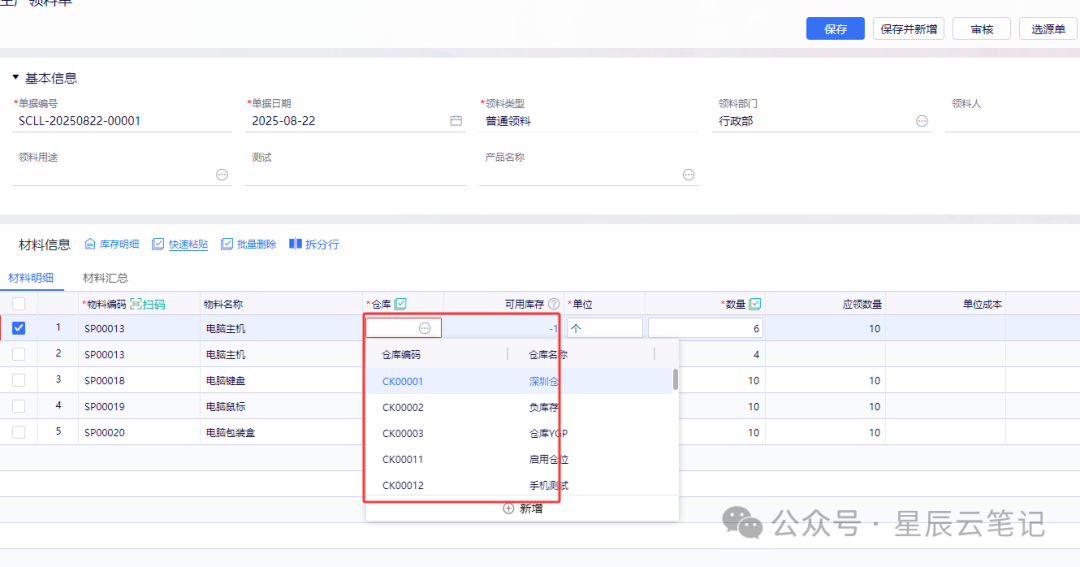Toggle the 仓库 column header check icon

click(401, 304)
